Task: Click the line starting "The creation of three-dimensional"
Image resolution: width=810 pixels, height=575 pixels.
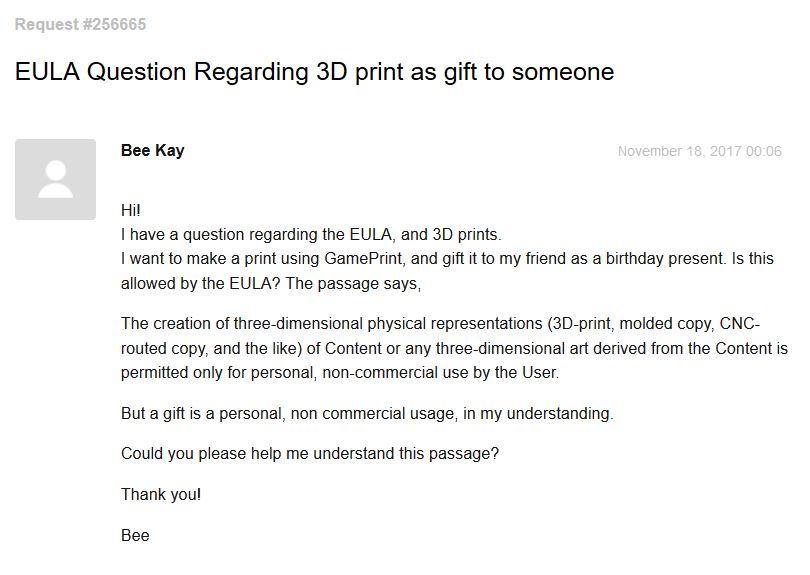Action: tap(330, 324)
